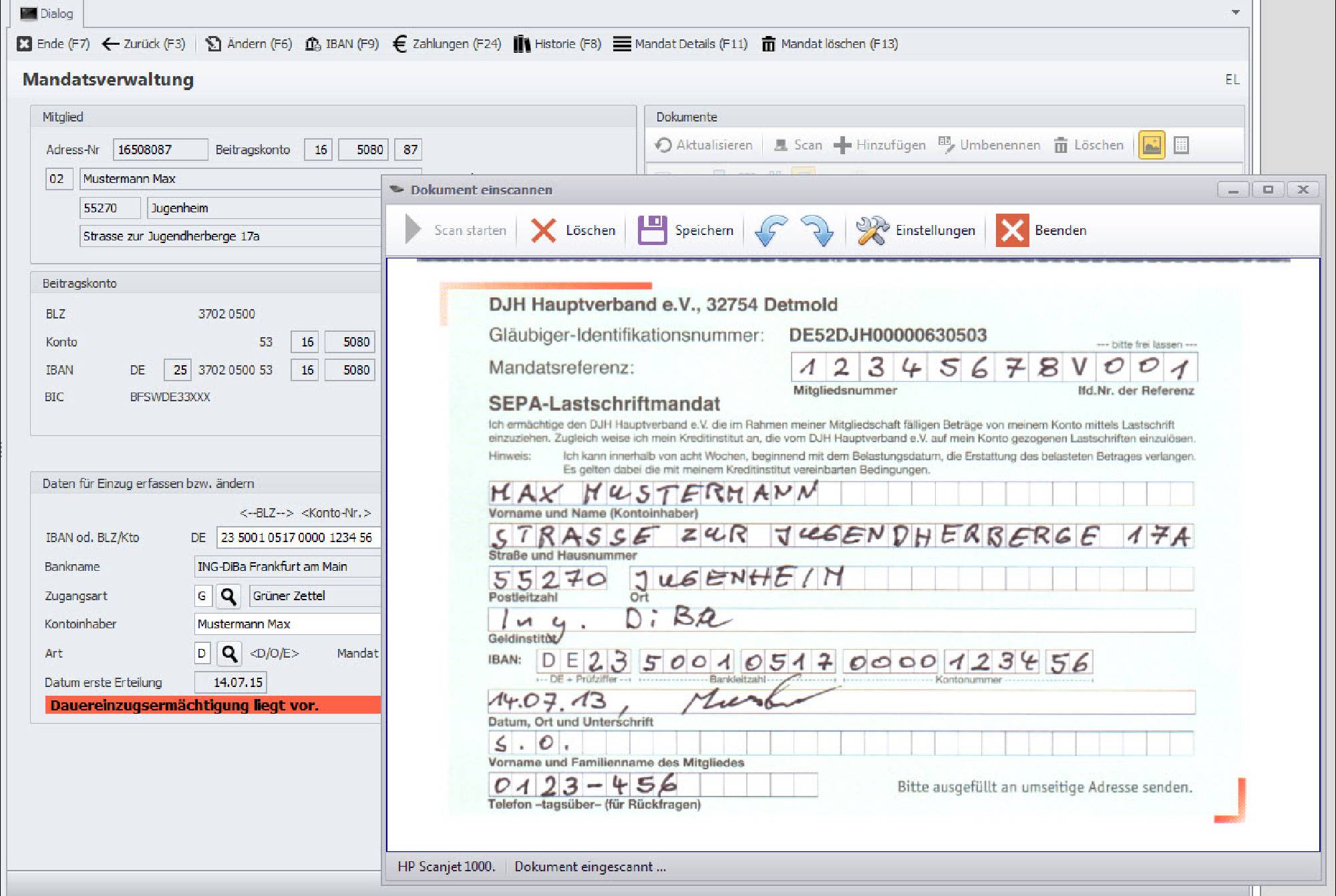Click the scanned SEPA mandate image

click(x=853, y=554)
